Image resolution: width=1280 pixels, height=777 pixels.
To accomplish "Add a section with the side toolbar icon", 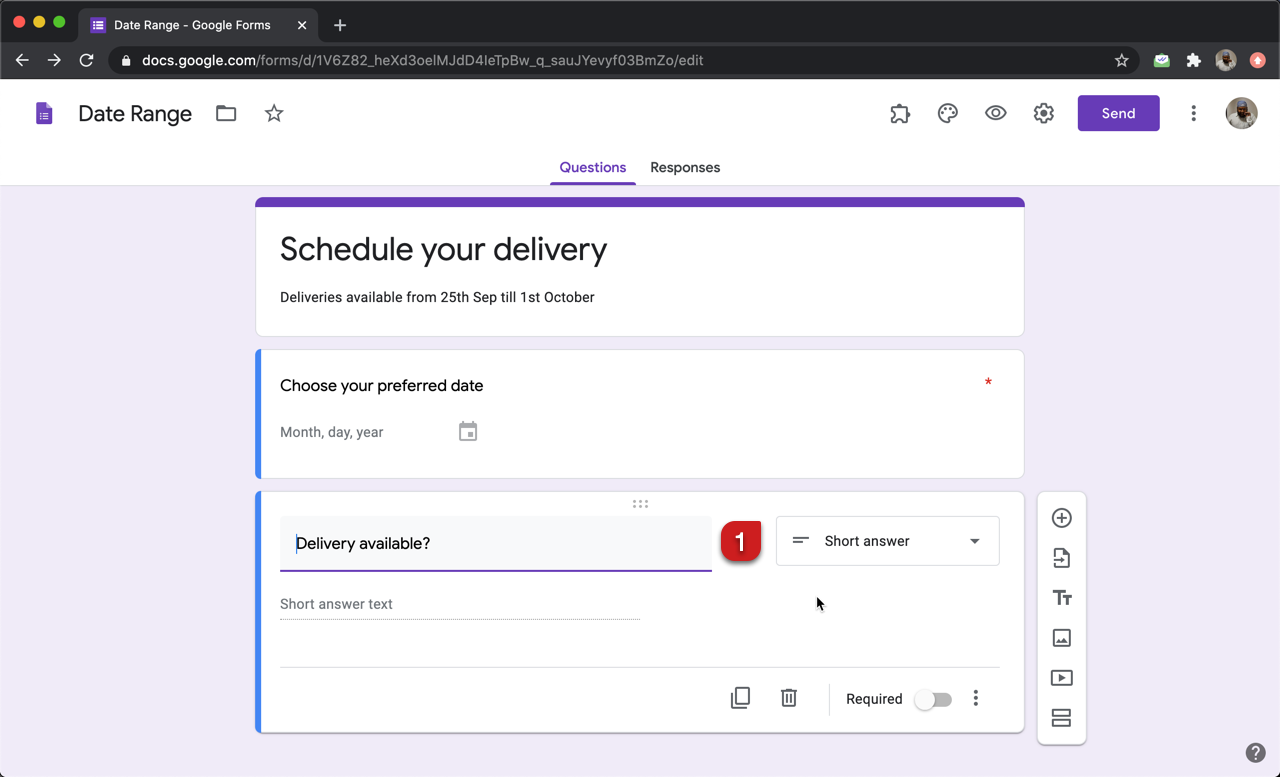I will click(1062, 718).
